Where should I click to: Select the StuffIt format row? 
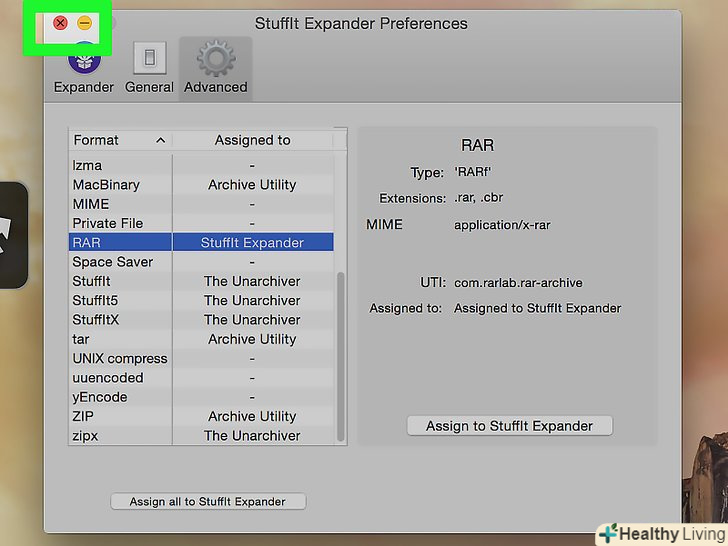(x=201, y=281)
